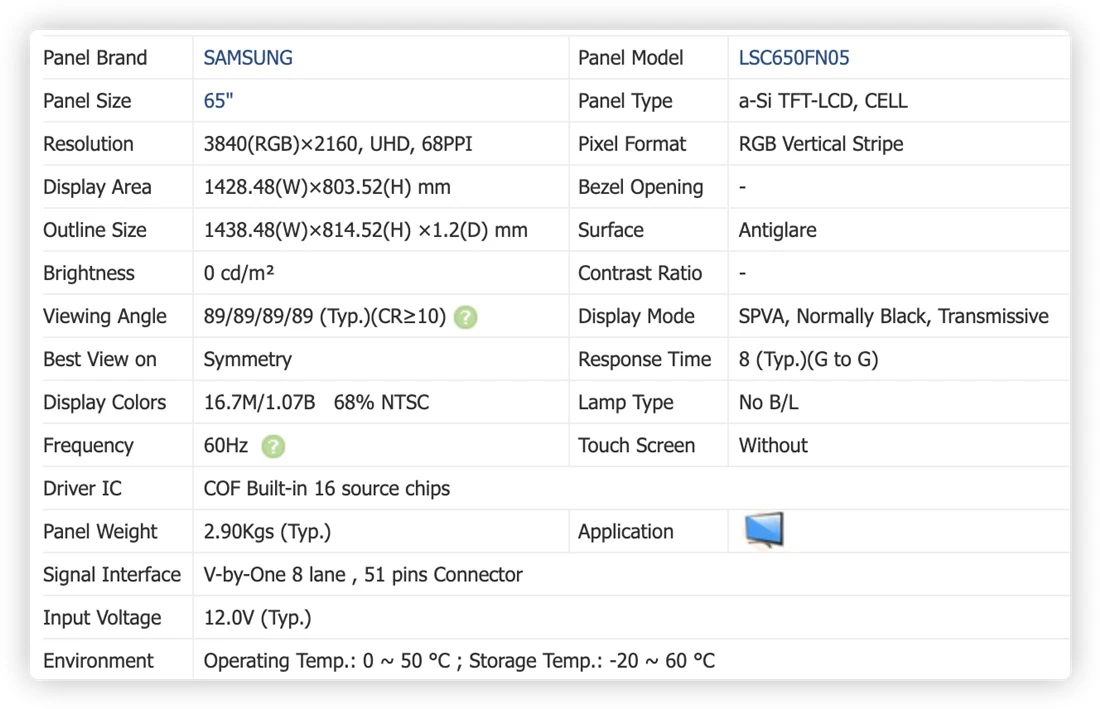The height and width of the screenshot is (709, 1100).
Task: Click the '89/89/89/89 (Typ.)(CR≥10)' text
Action: pos(325,316)
